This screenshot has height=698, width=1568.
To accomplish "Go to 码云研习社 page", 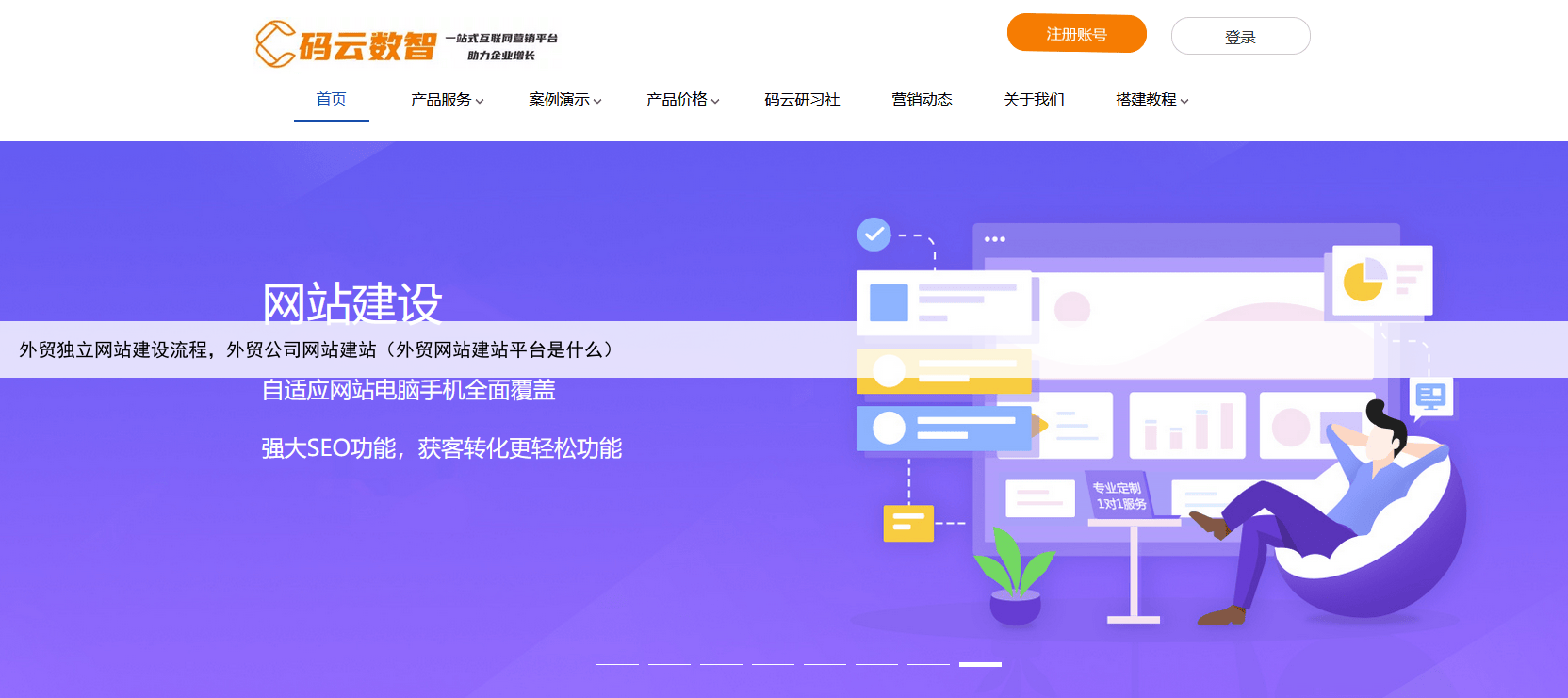I will 802,100.
